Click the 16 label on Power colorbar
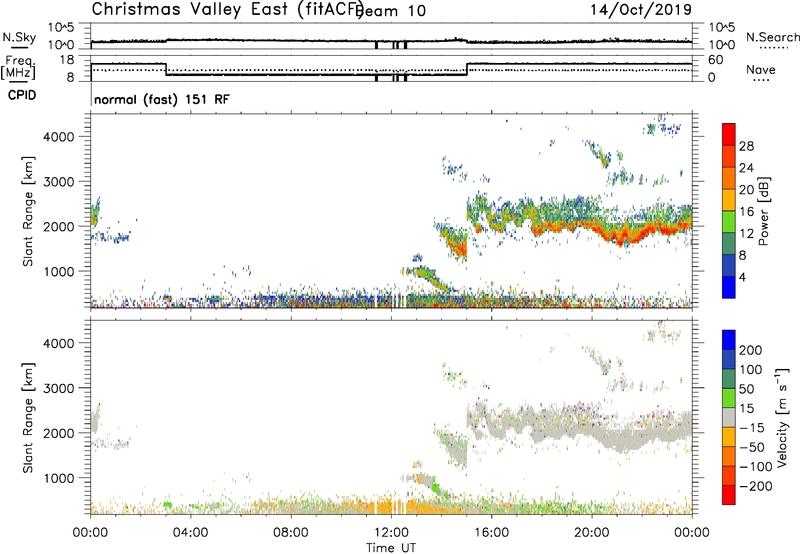 [x=746, y=212]
